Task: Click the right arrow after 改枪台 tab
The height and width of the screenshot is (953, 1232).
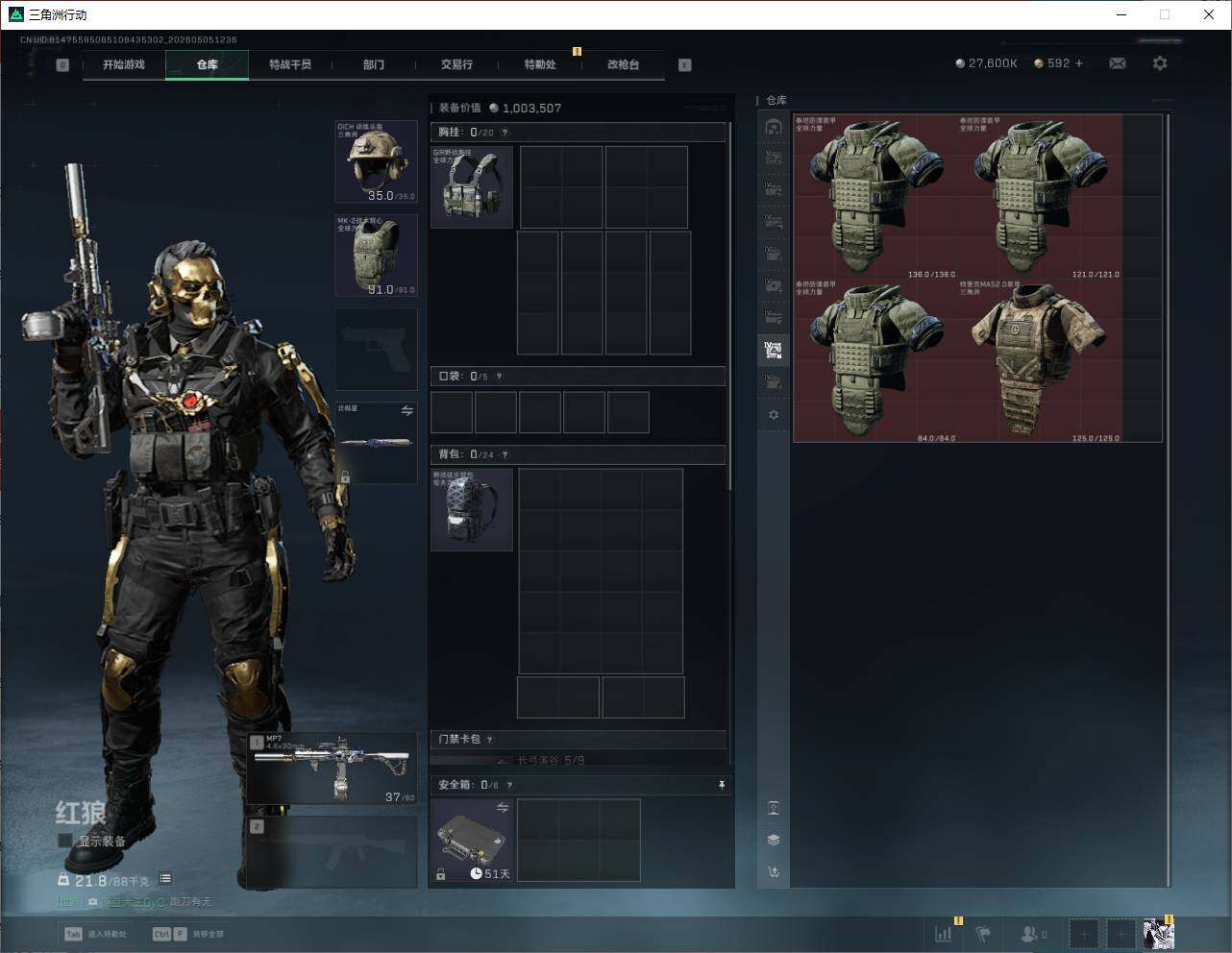Action: pyautogui.click(x=684, y=65)
